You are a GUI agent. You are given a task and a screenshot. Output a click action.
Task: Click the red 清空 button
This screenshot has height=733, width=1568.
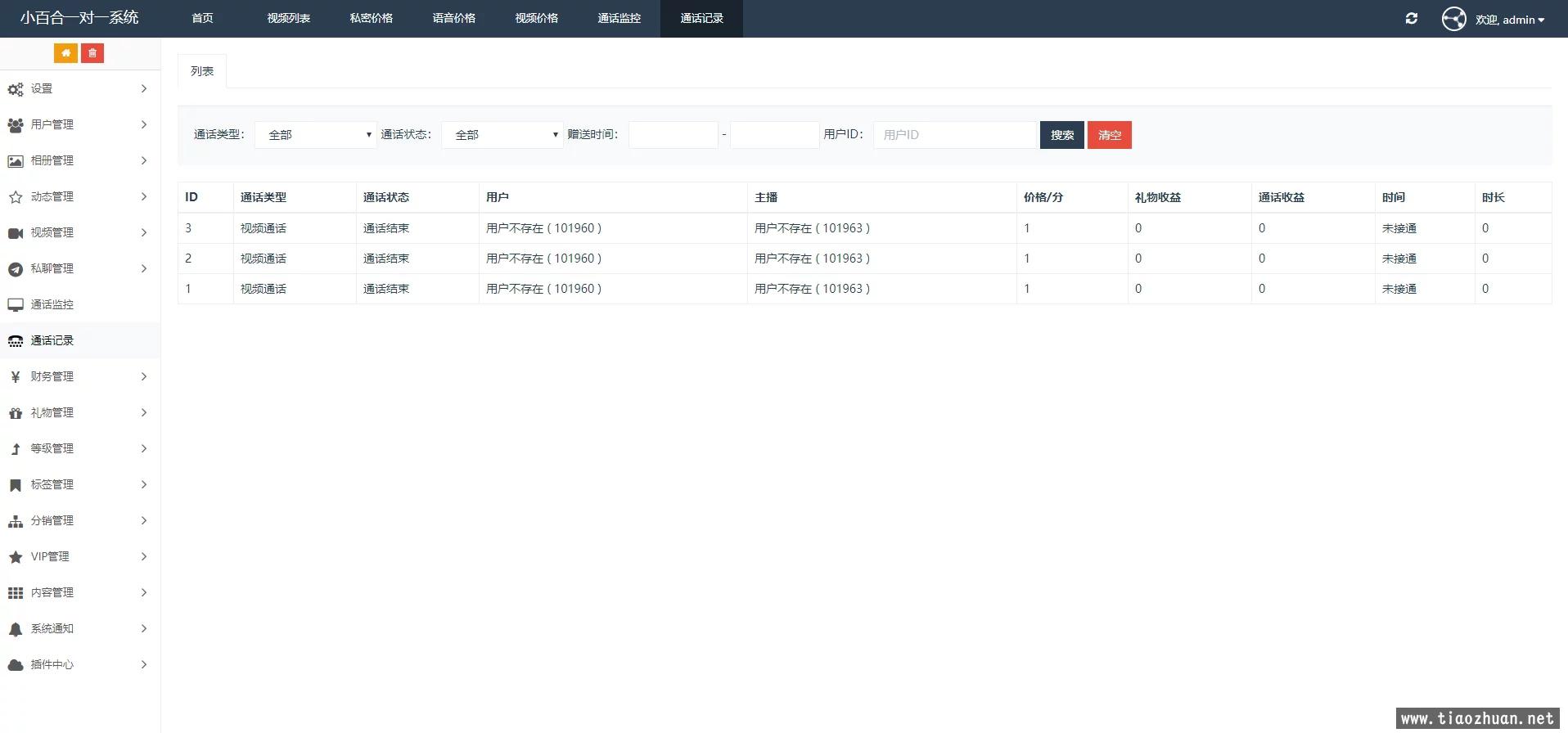coord(1110,135)
